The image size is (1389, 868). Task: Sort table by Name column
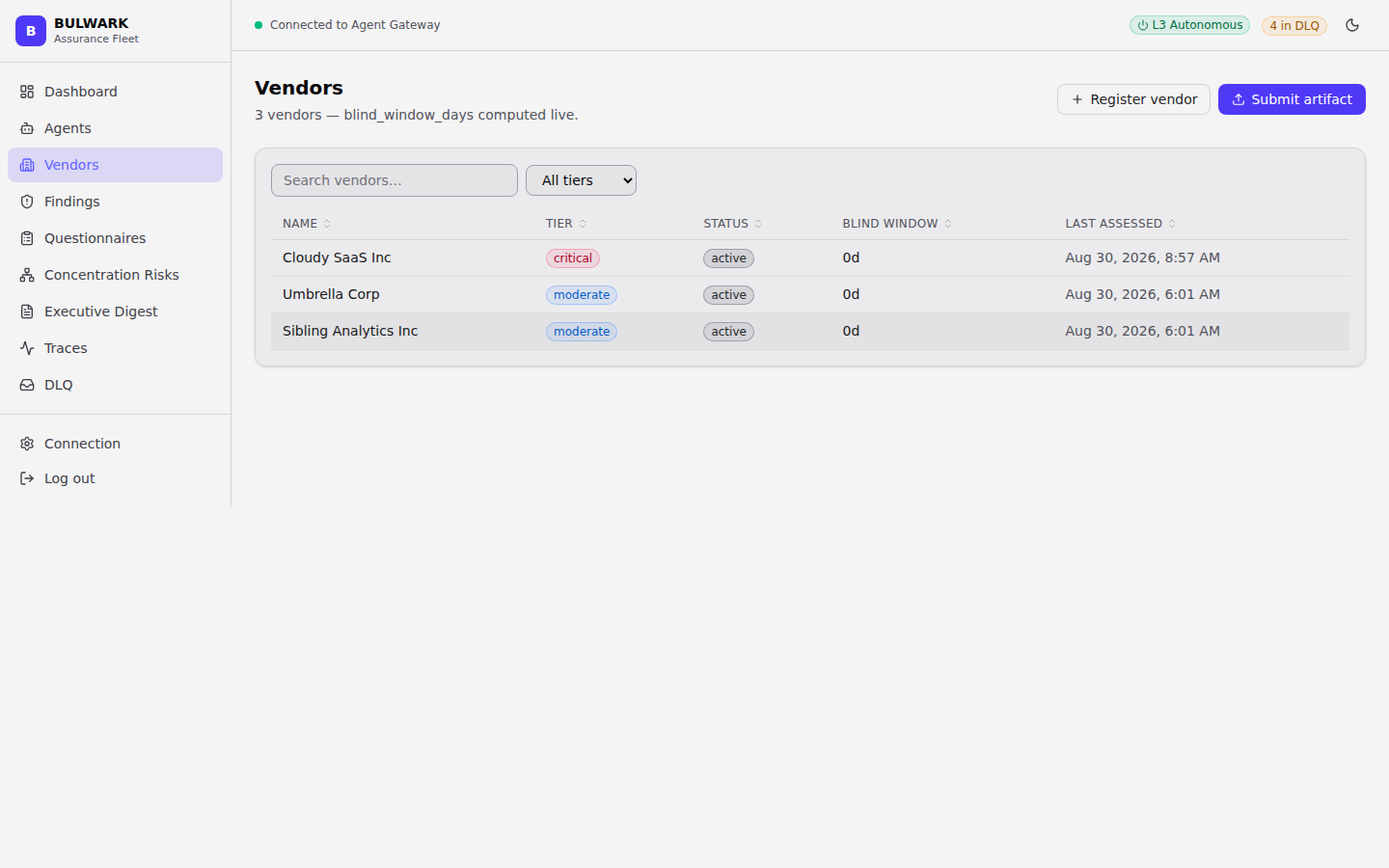[x=307, y=224]
